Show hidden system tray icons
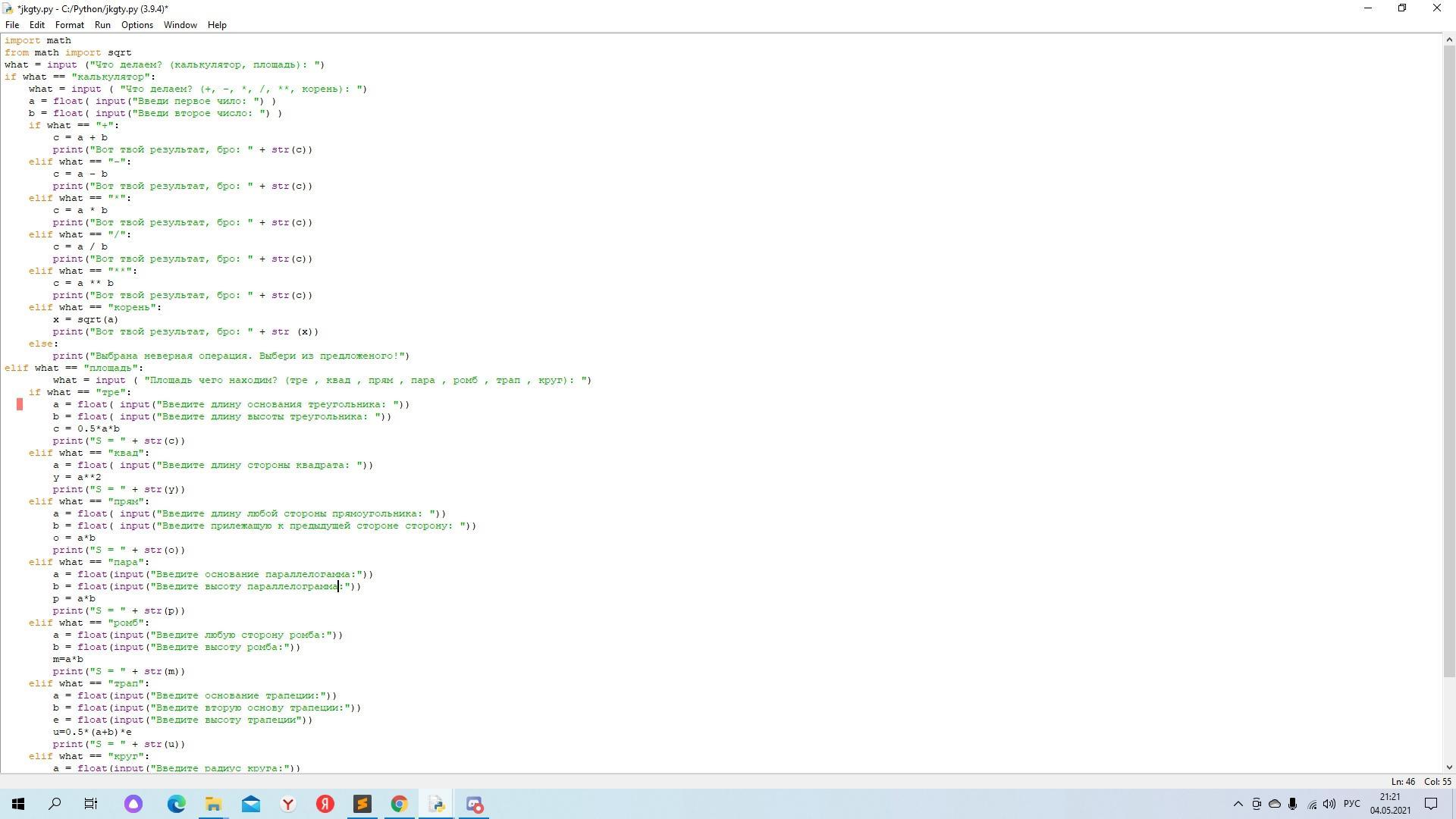 point(1238,804)
